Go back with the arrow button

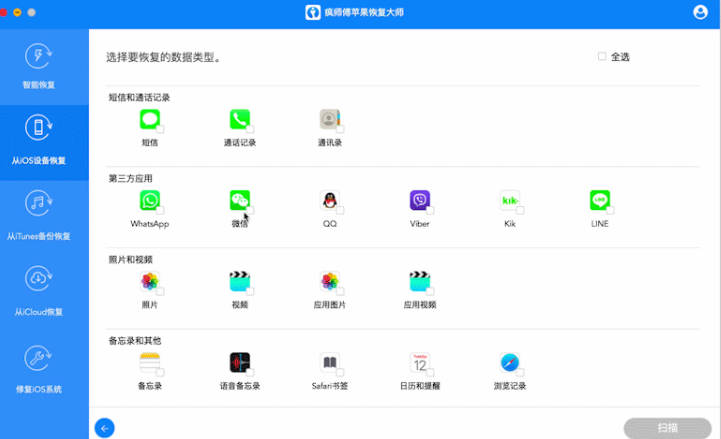pyautogui.click(x=105, y=428)
